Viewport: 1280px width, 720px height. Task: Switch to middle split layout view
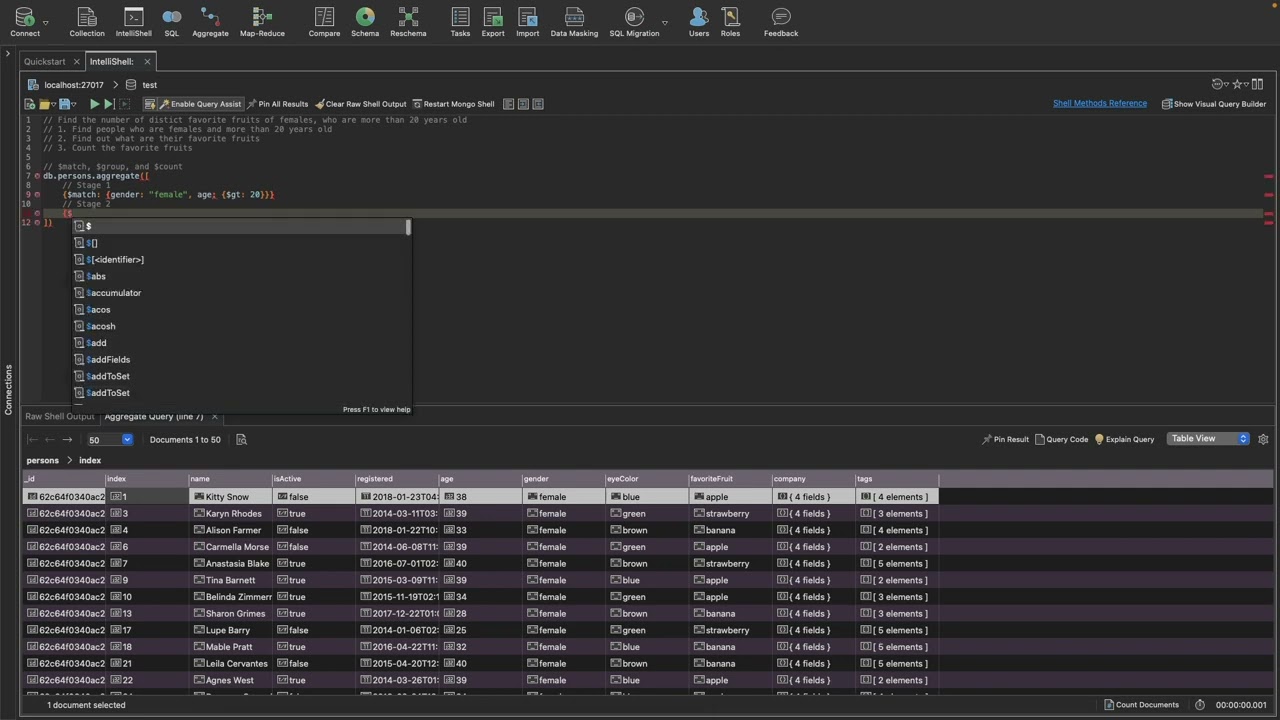coord(523,104)
